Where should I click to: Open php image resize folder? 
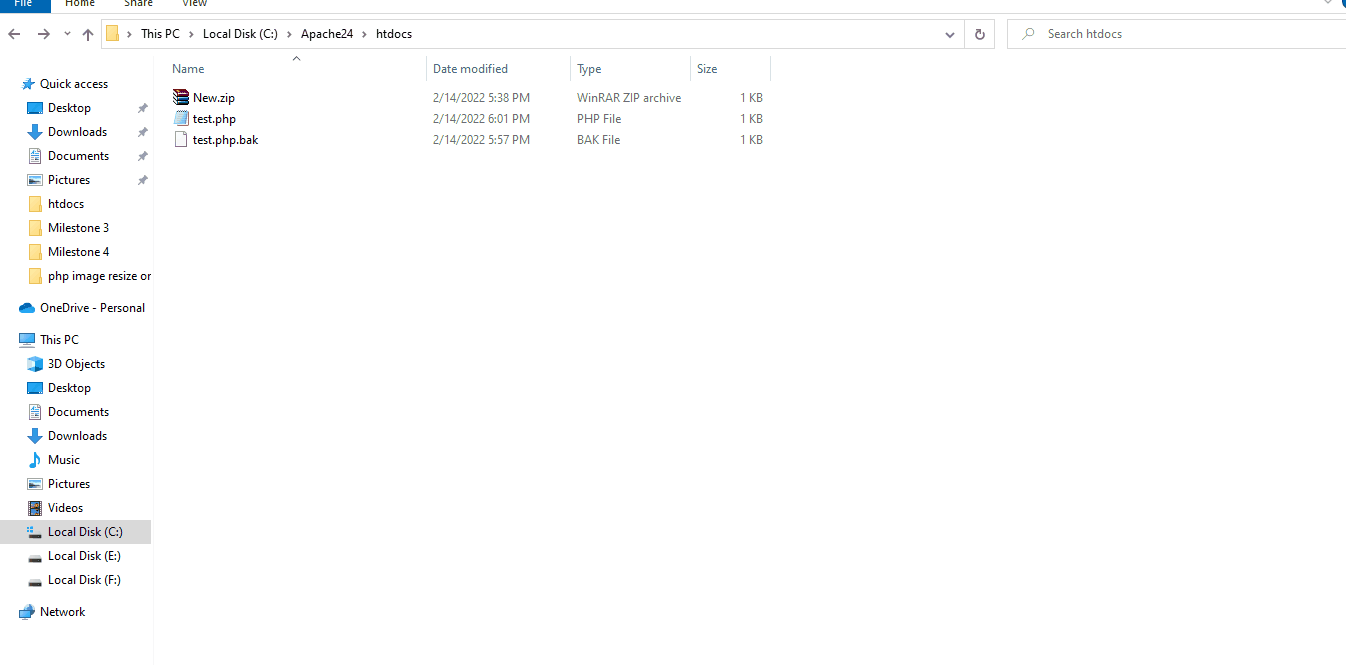(x=99, y=276)
